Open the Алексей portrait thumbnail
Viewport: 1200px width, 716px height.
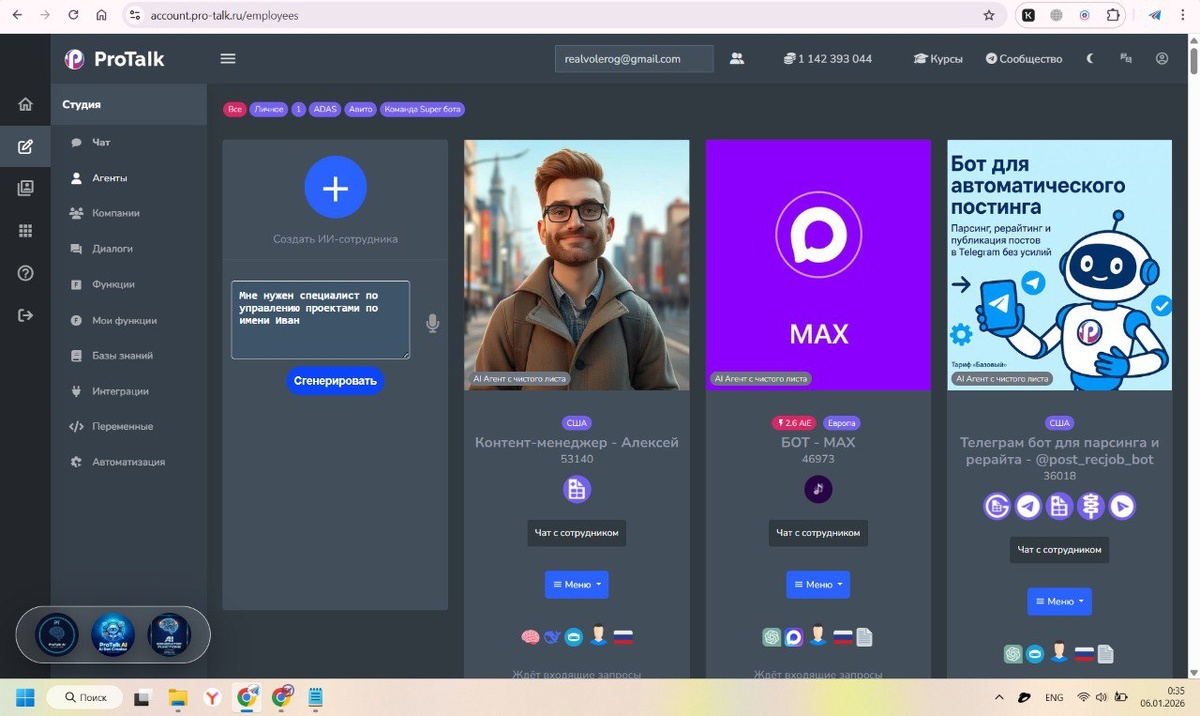point(577,265)
